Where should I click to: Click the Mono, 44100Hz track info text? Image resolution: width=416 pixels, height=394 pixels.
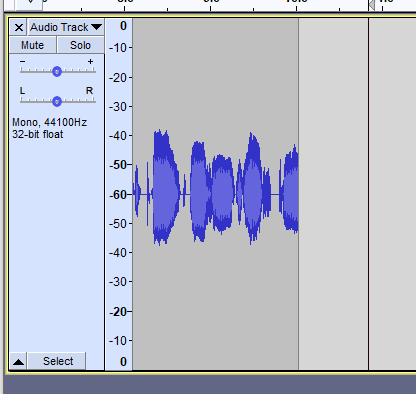[49, 122]
